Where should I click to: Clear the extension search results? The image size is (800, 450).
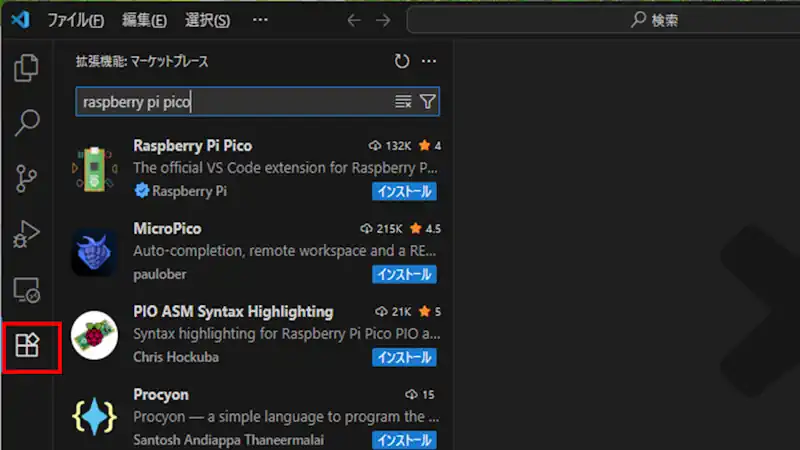pyautogui.click(x=403, y=102)
